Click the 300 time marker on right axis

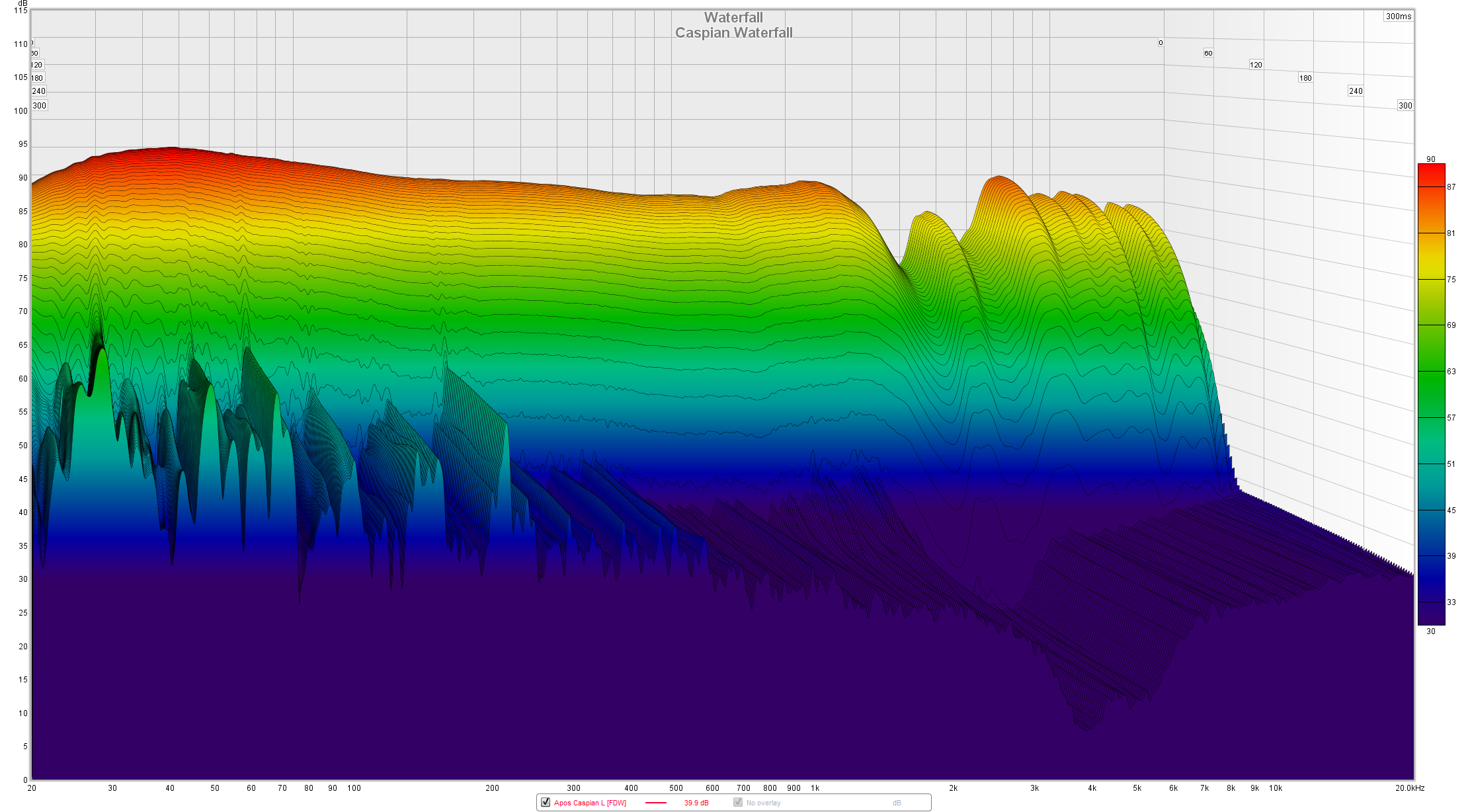1405,106
